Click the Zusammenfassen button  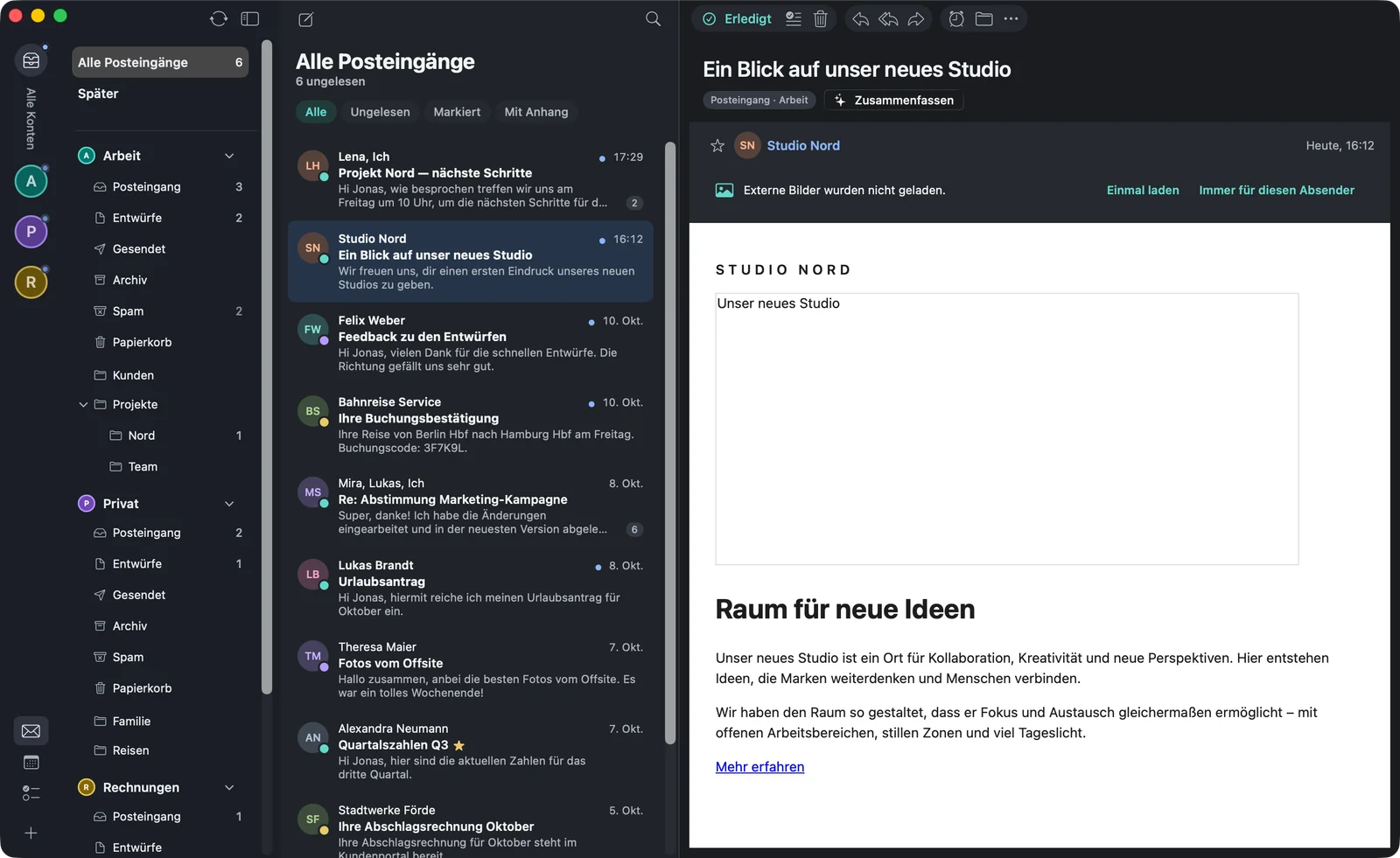coord(893,101)
